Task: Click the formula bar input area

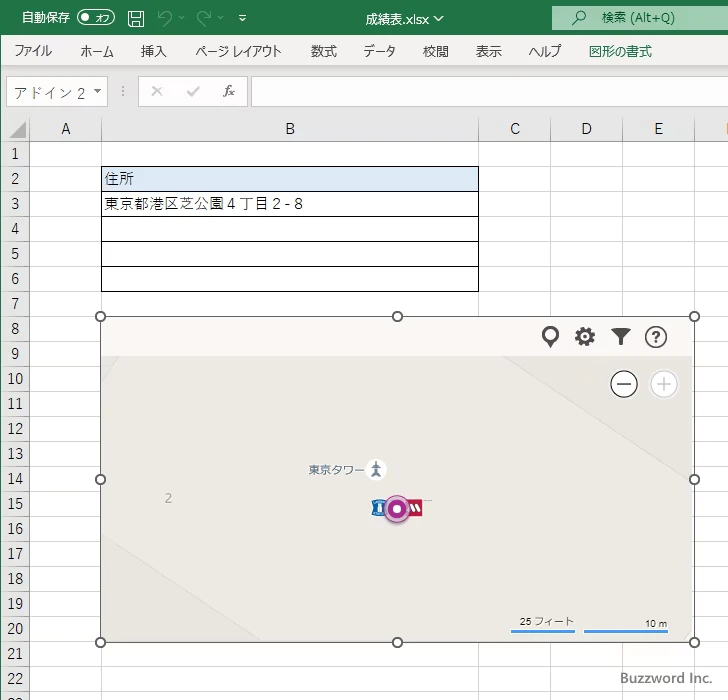Action: 489,91
